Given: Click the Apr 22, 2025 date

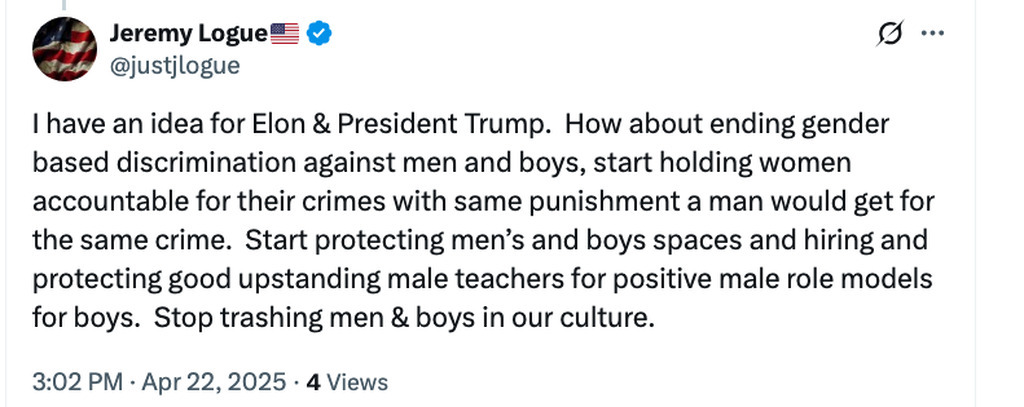Looking at the screenshot, I should click(216, 381).
